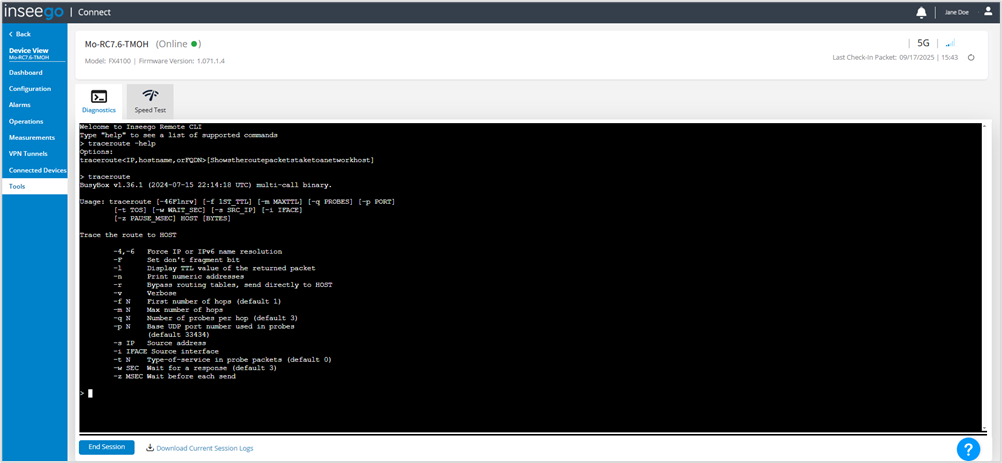The height and width of the screenshot is (463, 1002).
Task: Click the Speed Test gauge icon
Action: coord(150,96)
